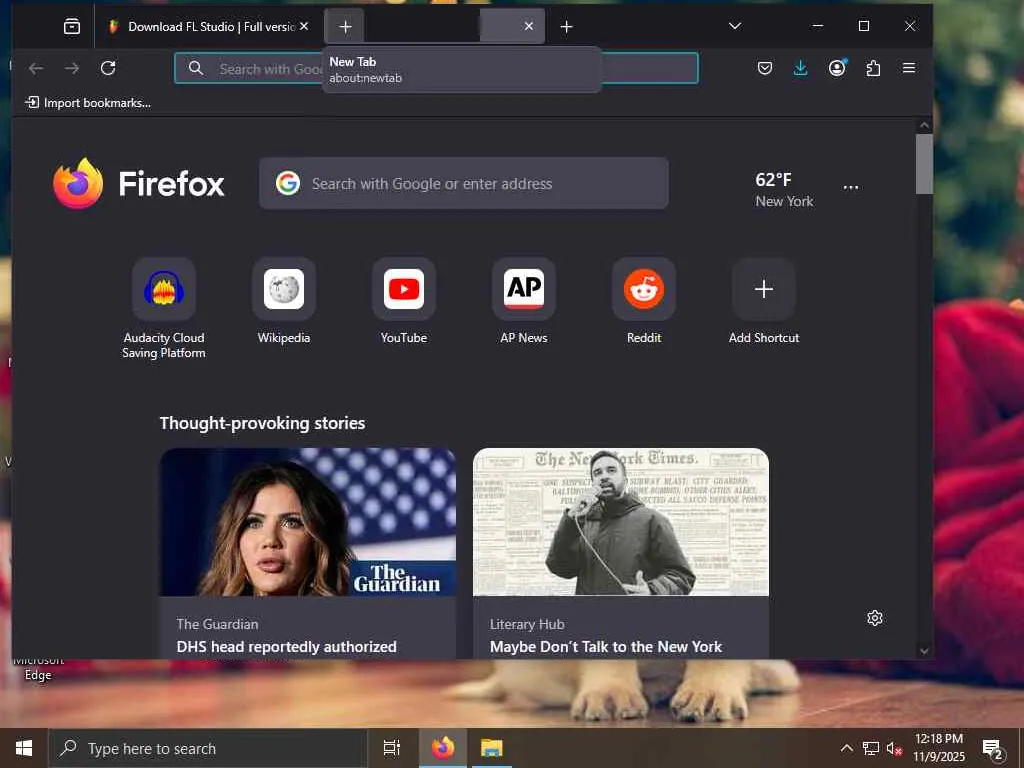Click the Firefox taskbar icon
The width and height of the screenshot is (1024, 768).
tap(443, 748)
